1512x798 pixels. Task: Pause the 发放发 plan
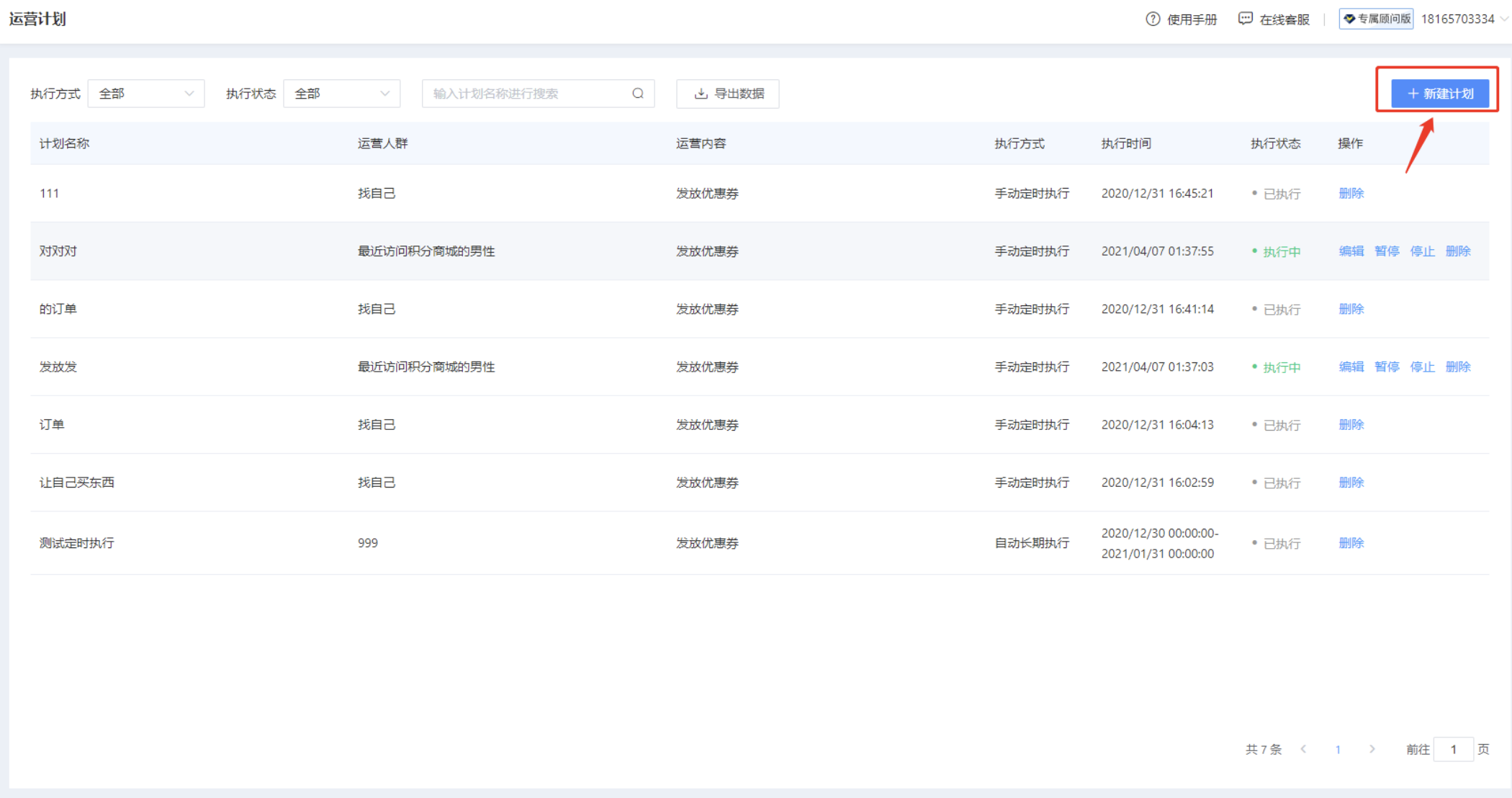pos(1387,367)
